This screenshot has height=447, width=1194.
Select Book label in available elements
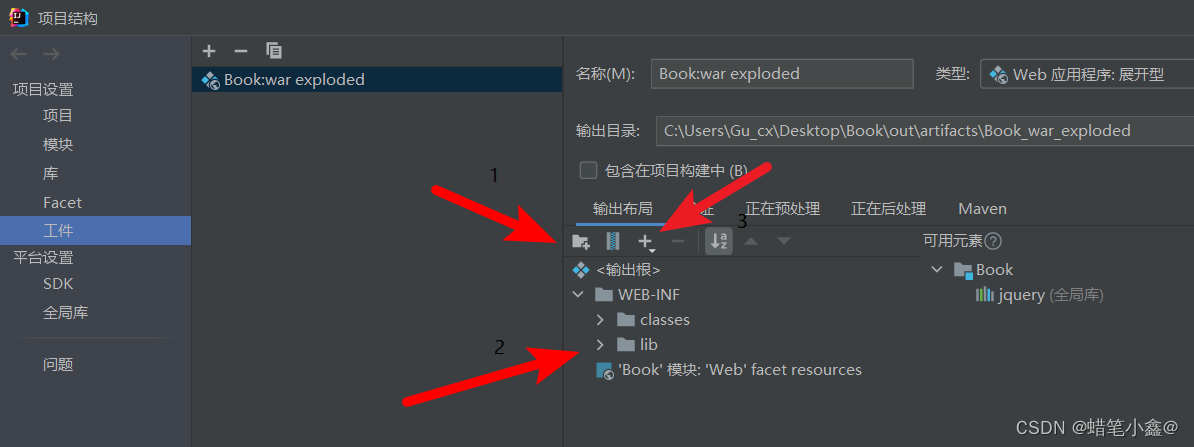tap(994, 270)
